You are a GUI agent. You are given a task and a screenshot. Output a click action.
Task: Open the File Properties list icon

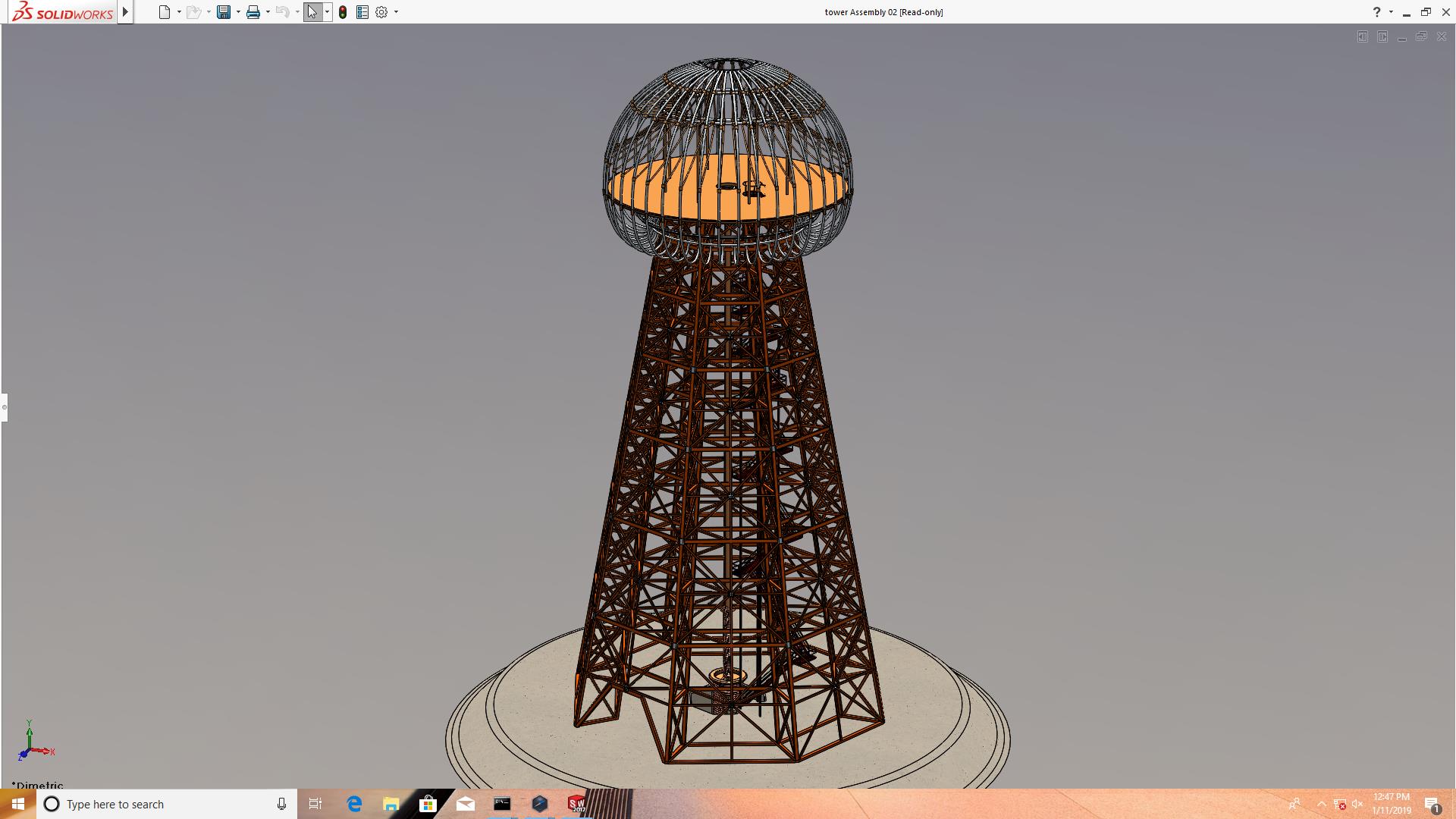[x=362, y=12]
